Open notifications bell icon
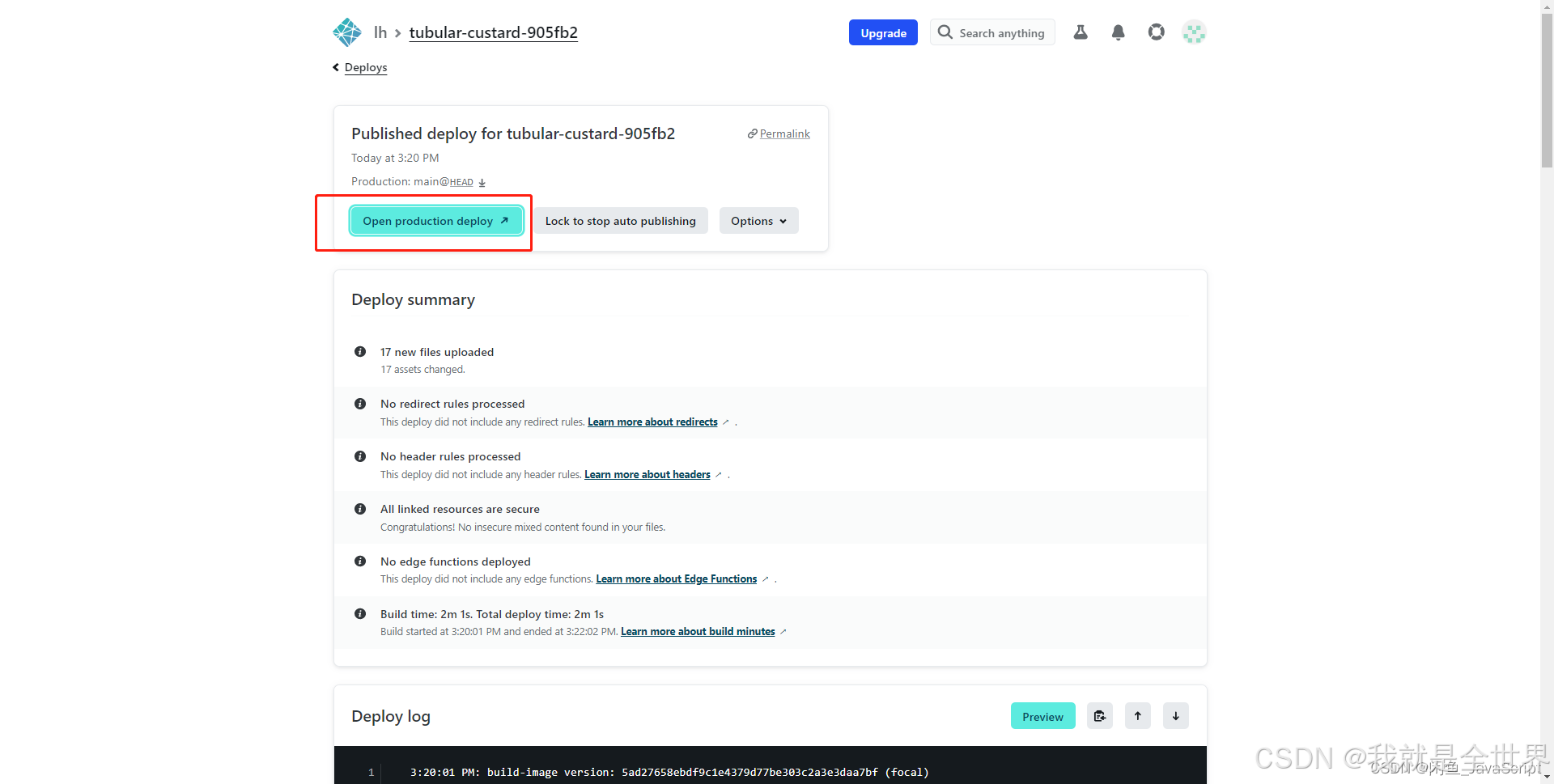The image size is (1554, 784). tap(1118, 32)
